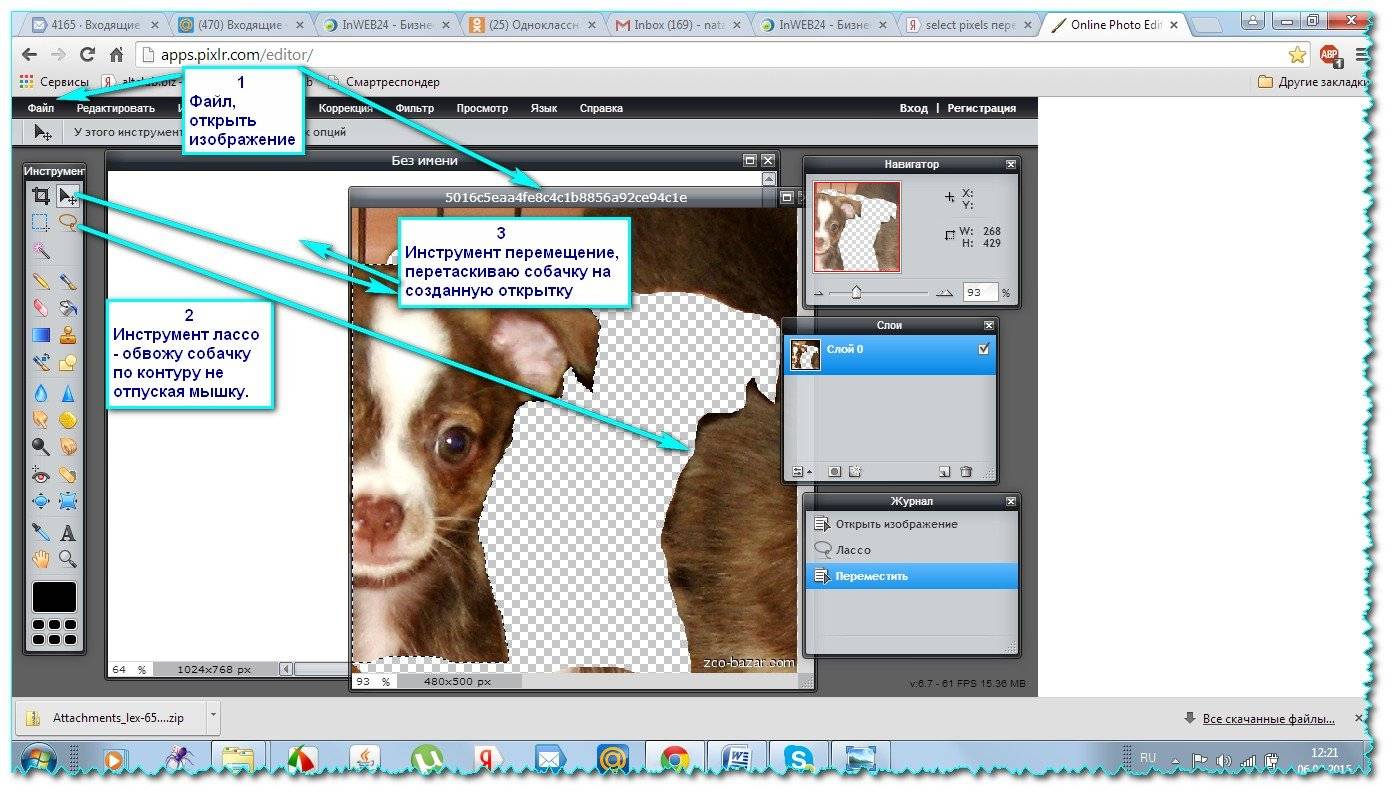Select the Pencil tool

(41, 282)
